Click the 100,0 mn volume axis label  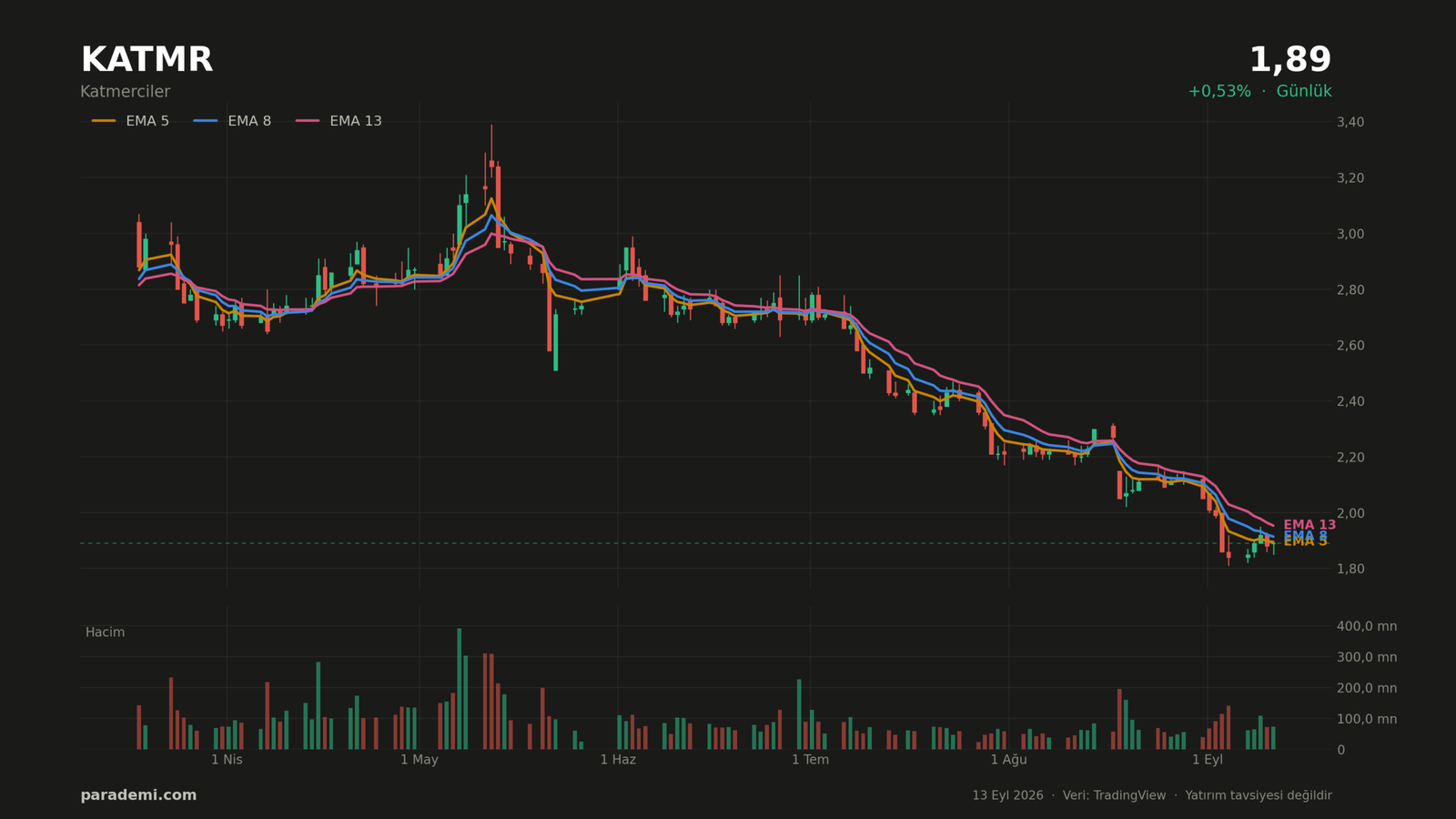click(1366, 719)
